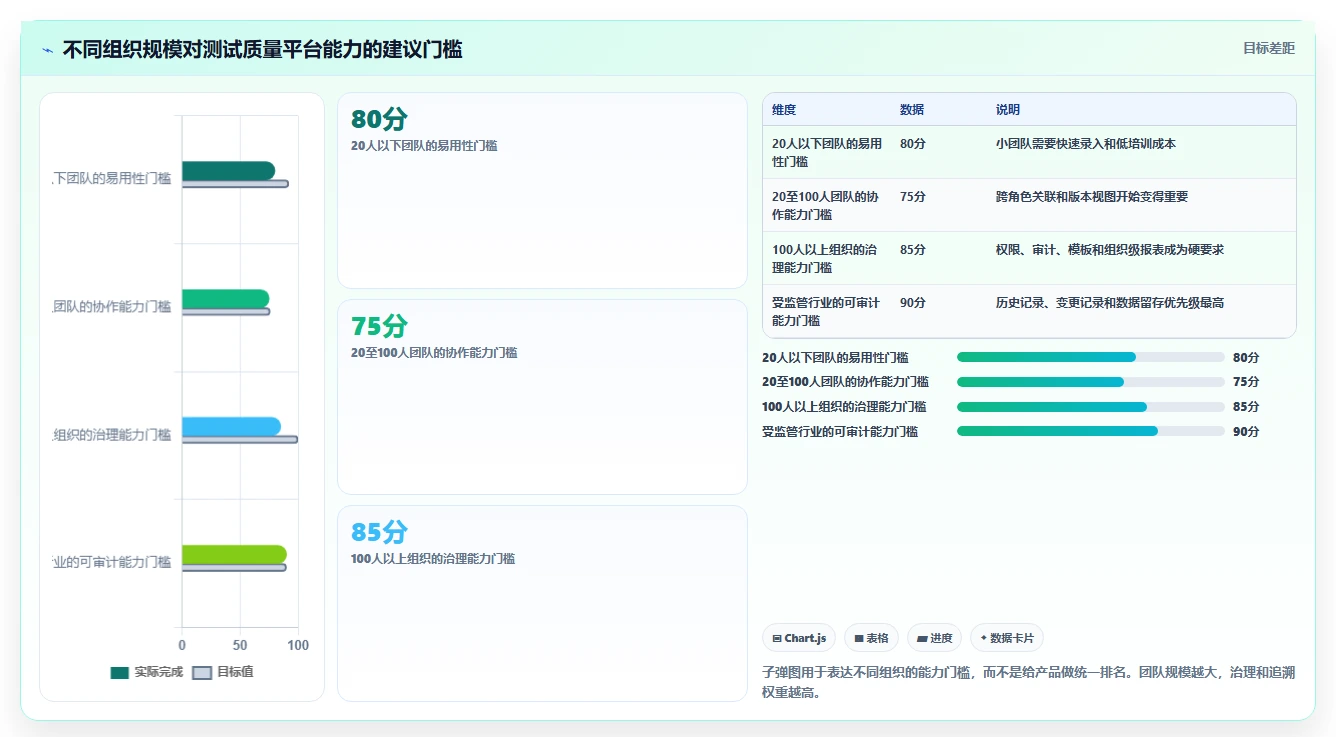Click the chart axis label 业的可审计能力门槛
The height and width of the screenshot is (737, 1336).
[112, 562]
